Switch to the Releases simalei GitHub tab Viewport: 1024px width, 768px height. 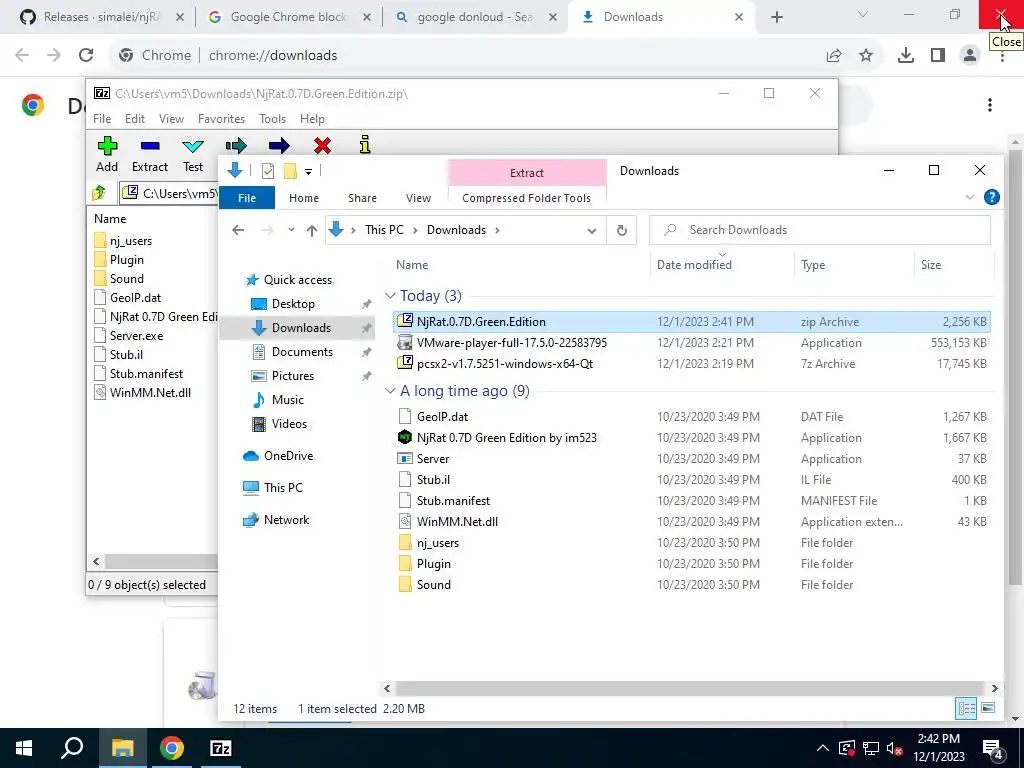[x=101, y=17]
